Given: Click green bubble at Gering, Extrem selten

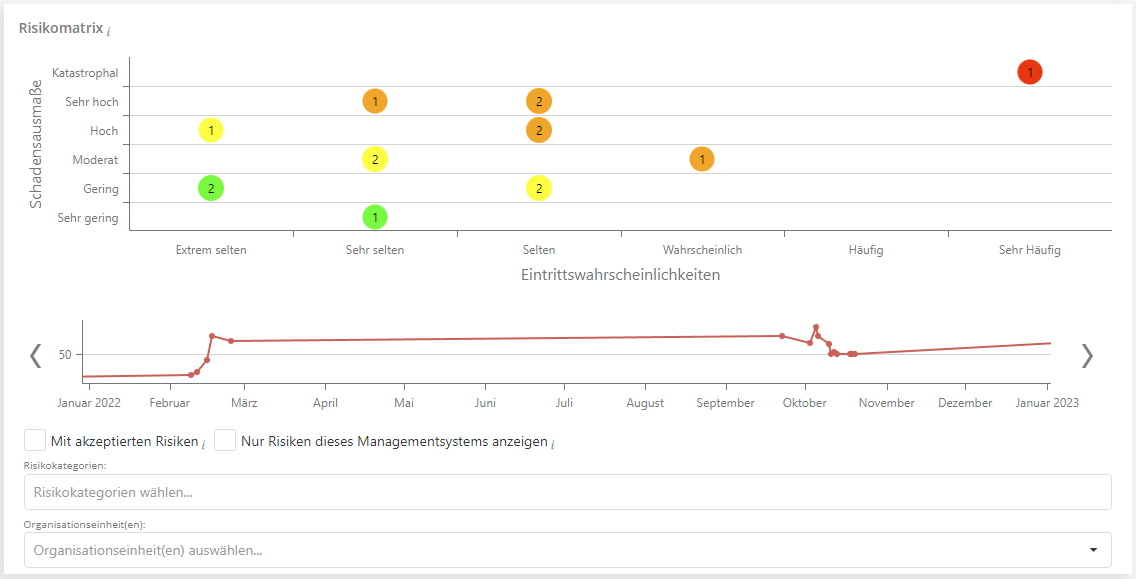Looking at the screenshot, I should click(x=211, y=188).
